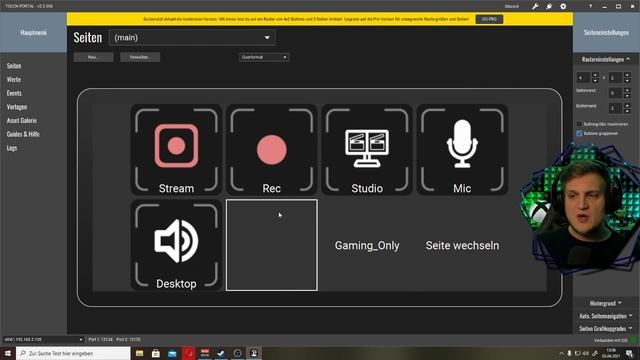Screen dimensions: 640x360
Task: Click the taskbar search box
Action: click(x=73, y=353)
